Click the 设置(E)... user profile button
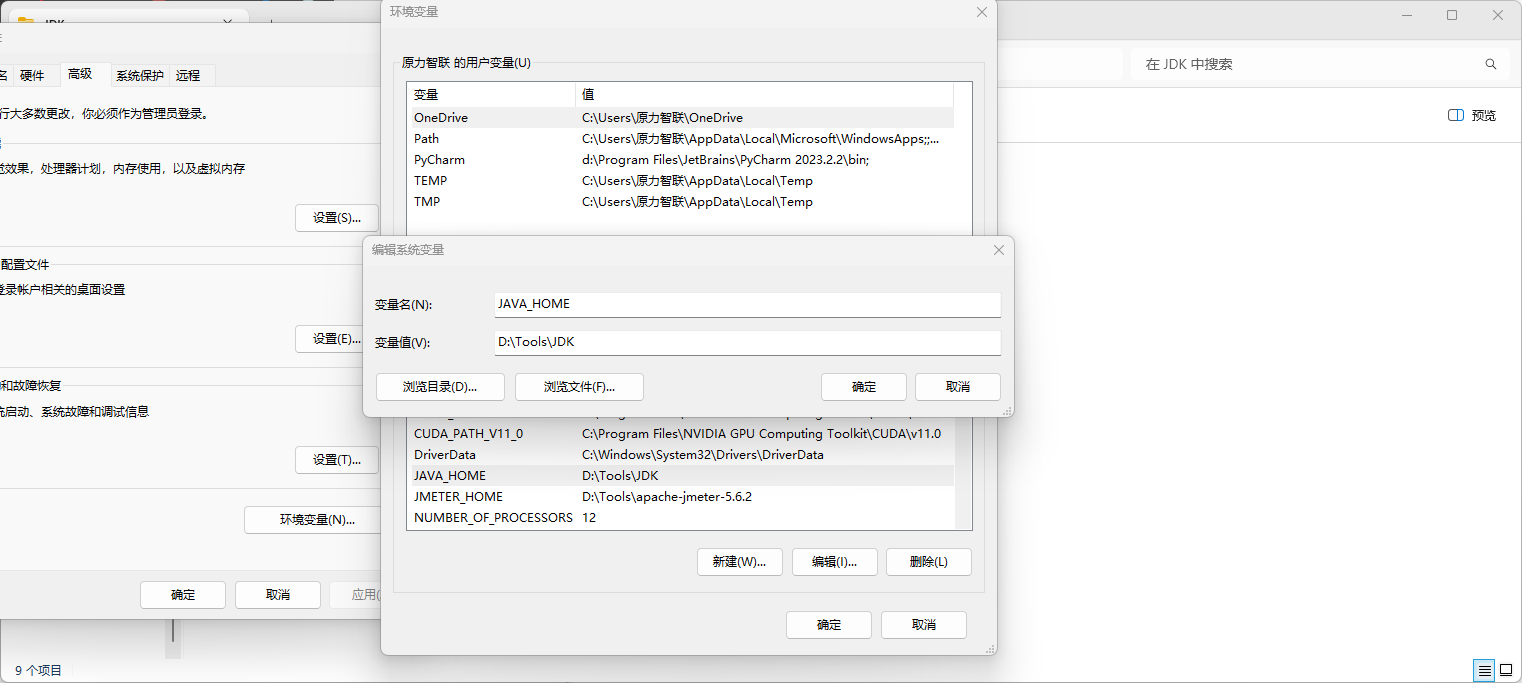 [x=337, y=339]
